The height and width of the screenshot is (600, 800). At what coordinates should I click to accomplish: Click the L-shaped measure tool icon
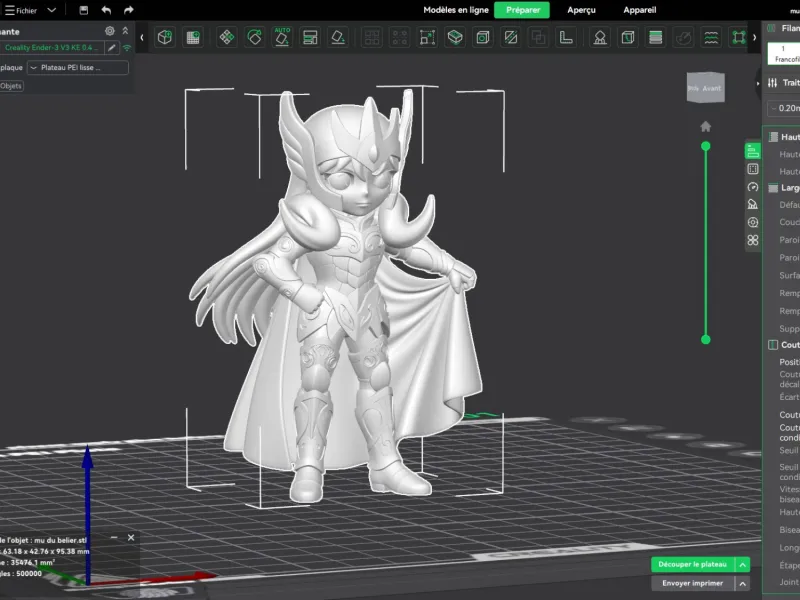566,37
